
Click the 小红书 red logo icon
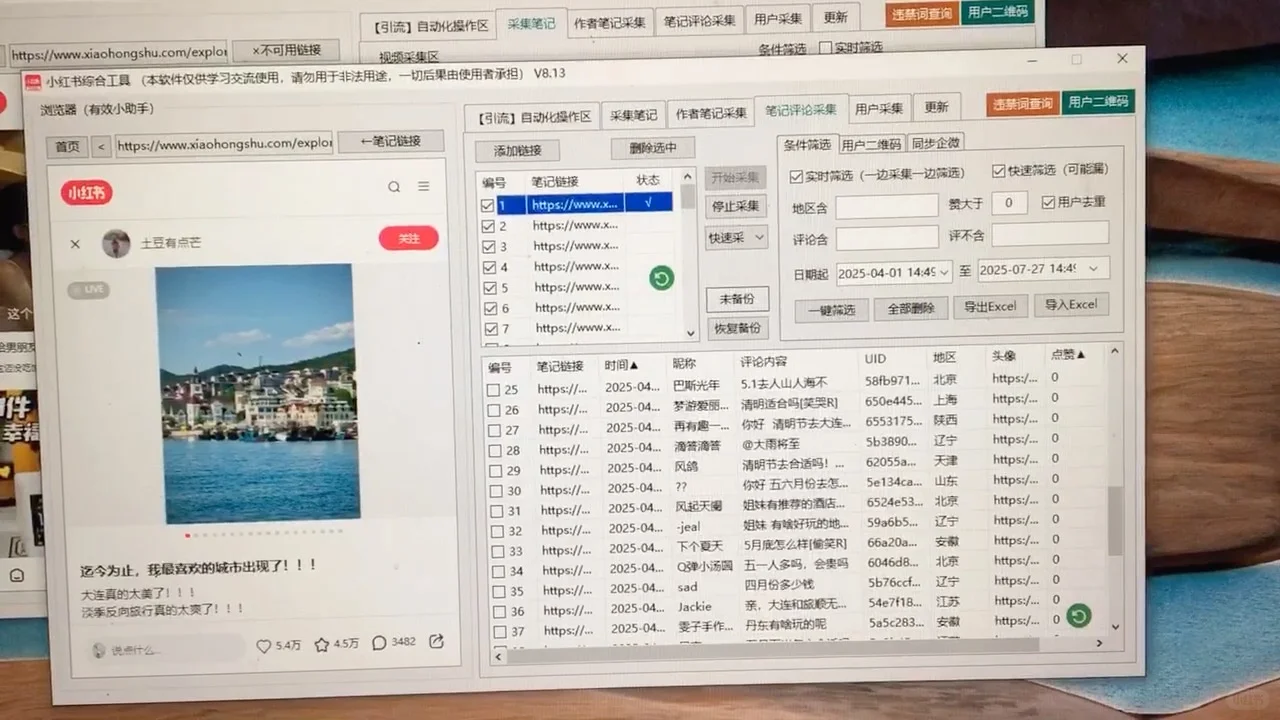(x=86, y=192)
